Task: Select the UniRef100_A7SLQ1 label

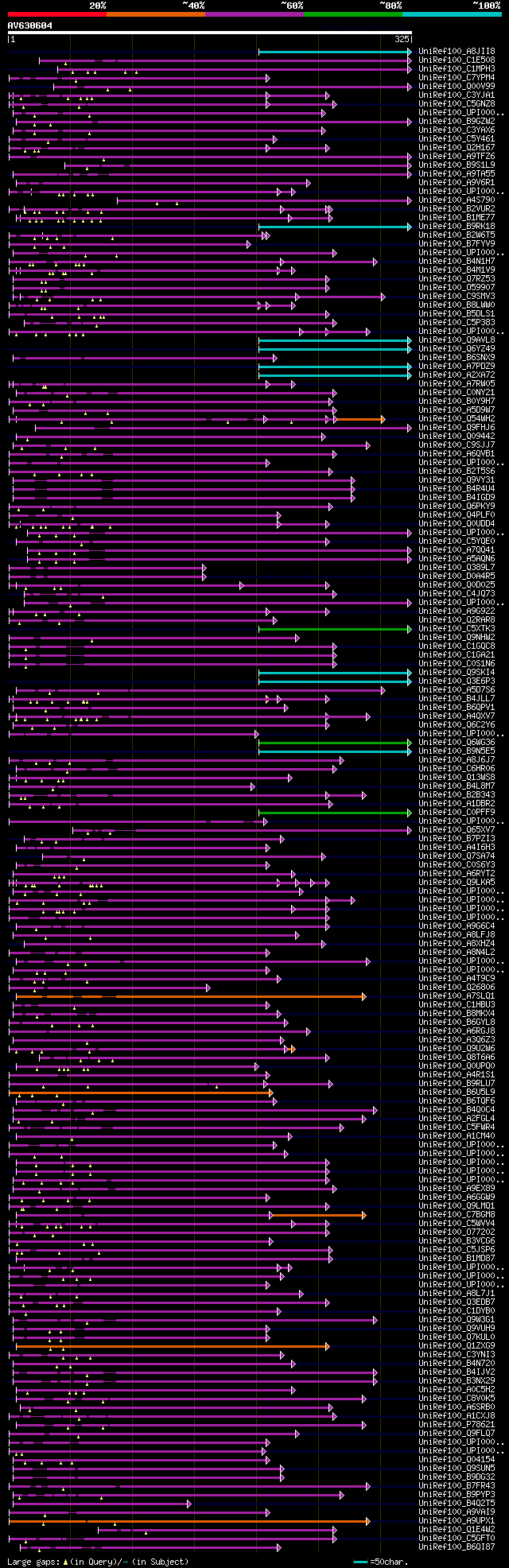Action: (x=457, y=996)
